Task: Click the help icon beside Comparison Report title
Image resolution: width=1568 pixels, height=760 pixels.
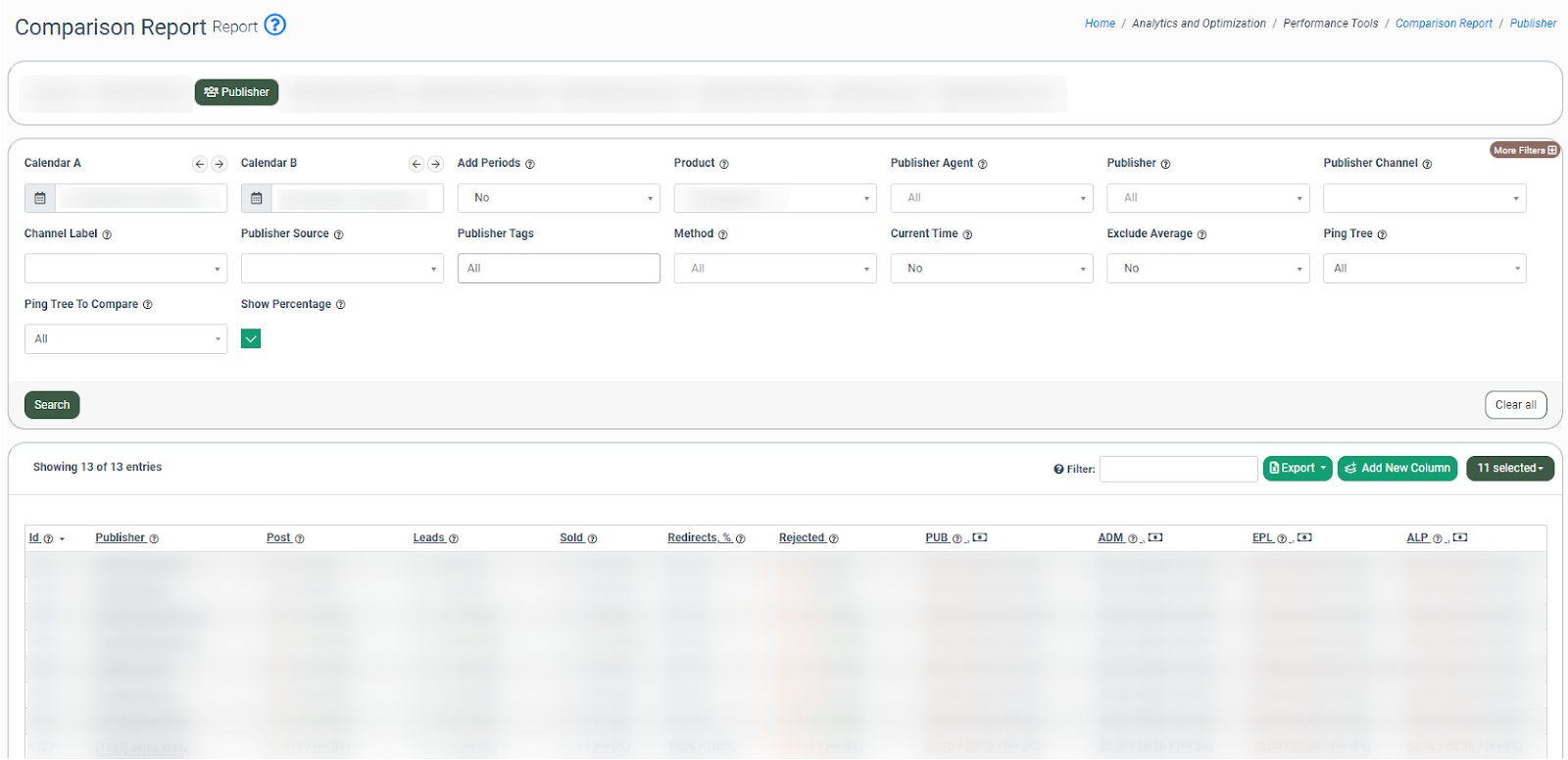Action: tap(275, 25)
